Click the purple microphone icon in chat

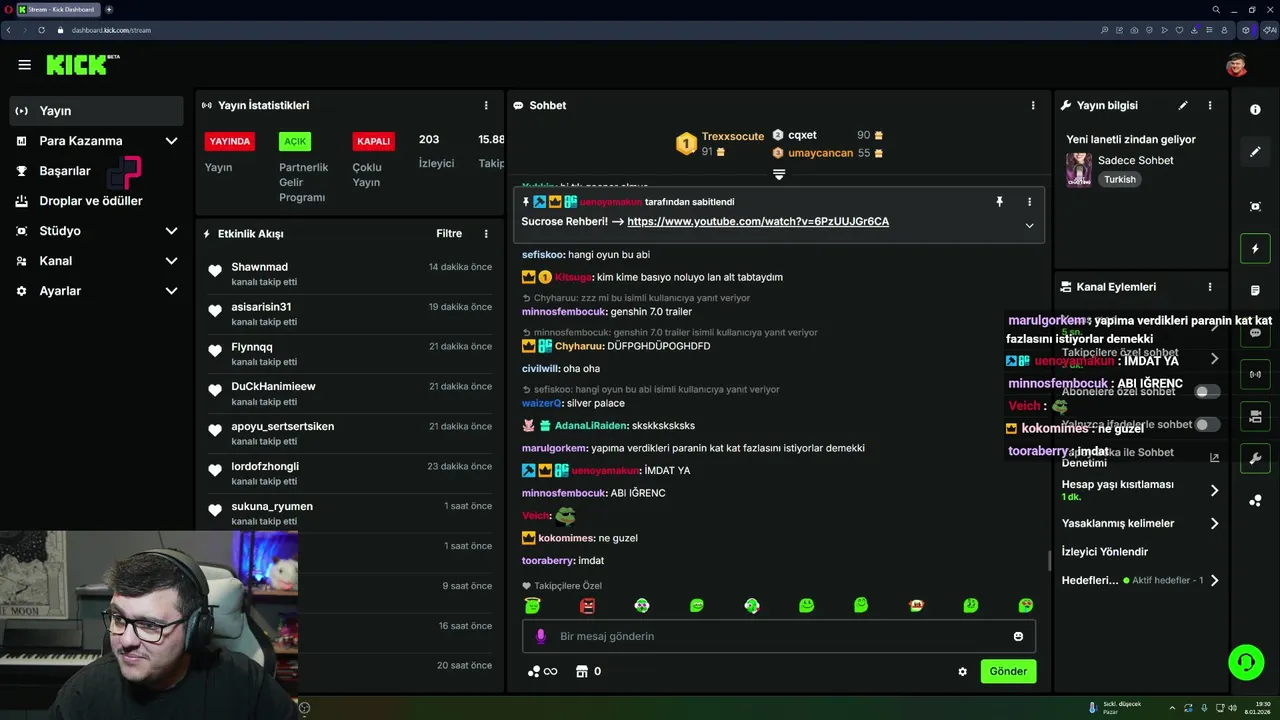[x=540, y=636]
